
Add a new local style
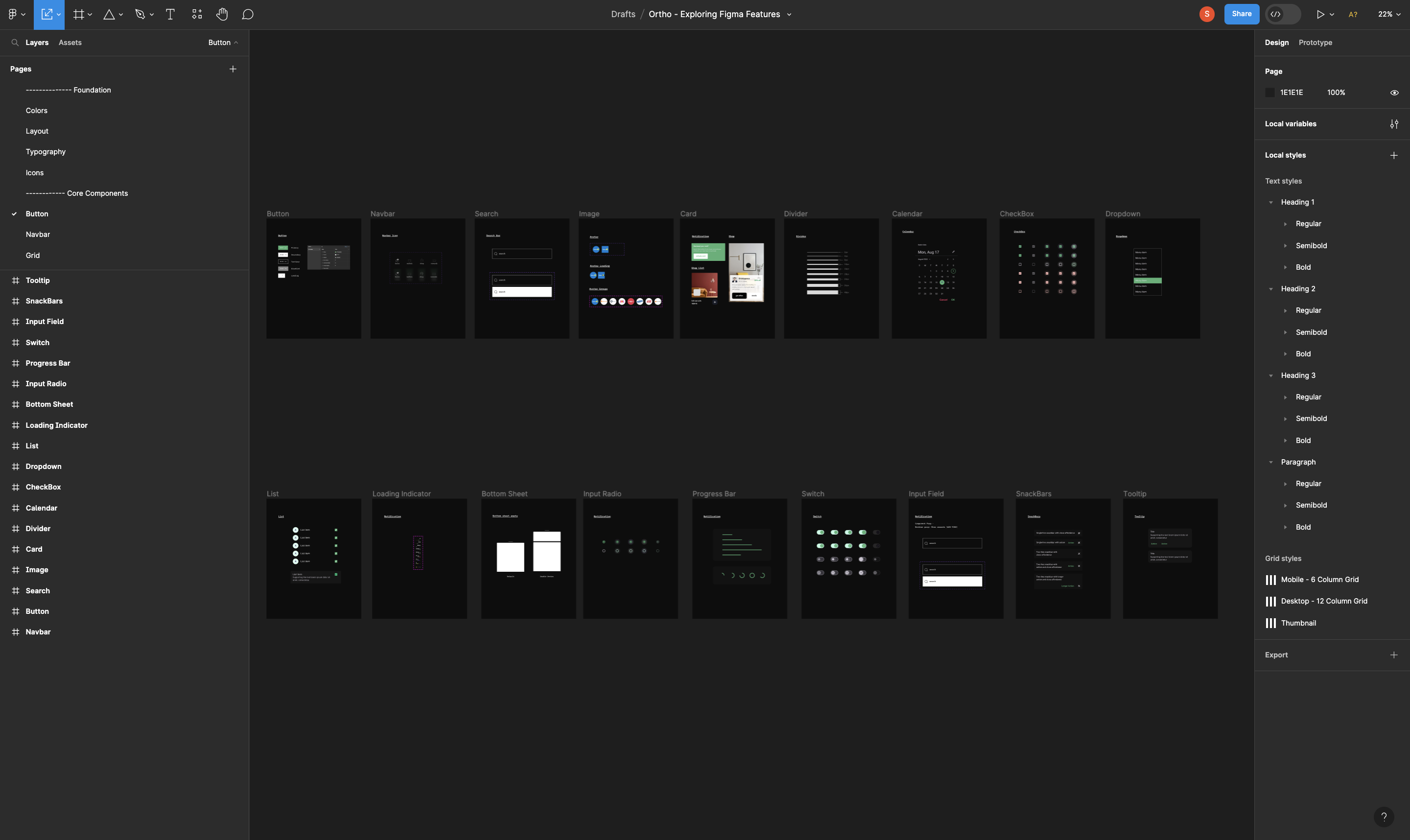[1393, 155]
